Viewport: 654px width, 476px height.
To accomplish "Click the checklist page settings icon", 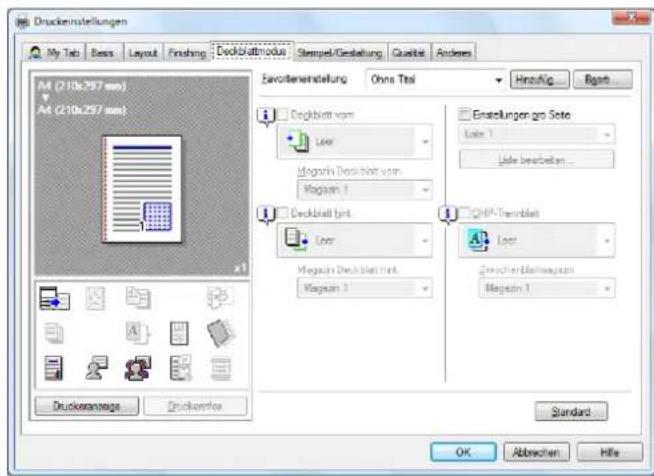I will click(181, 368).
